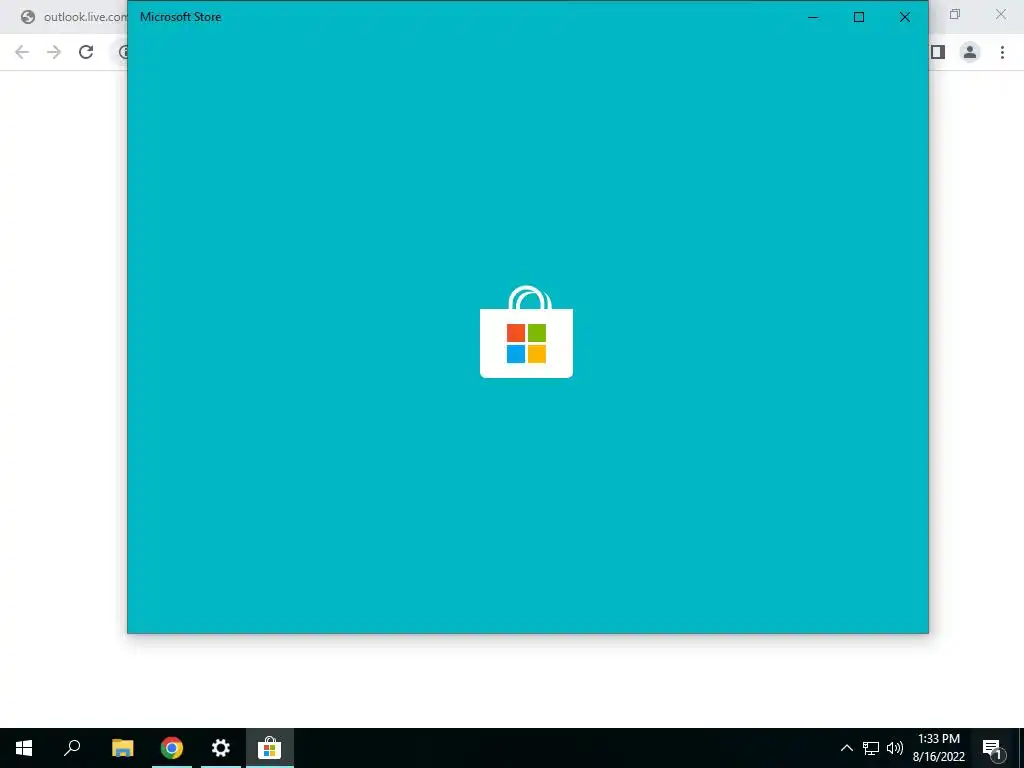
Task: Minimize the Microsoft Store window
Action: 813,17
